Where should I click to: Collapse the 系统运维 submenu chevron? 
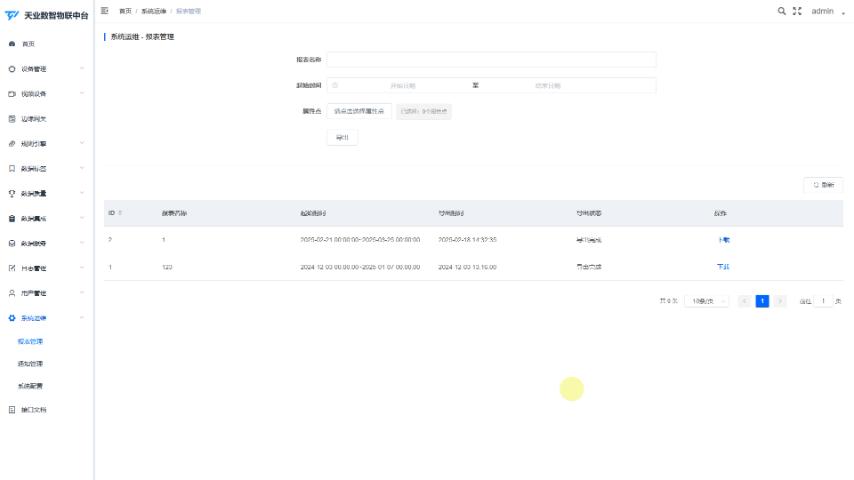click(82, 318)
